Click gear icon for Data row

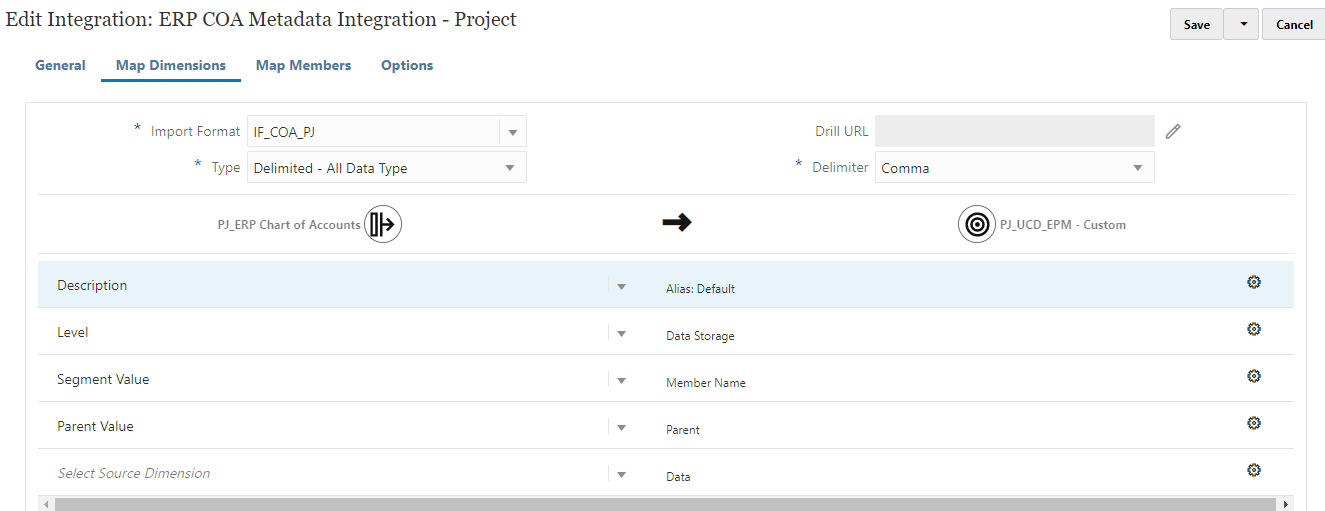[x=1253, y=470]
